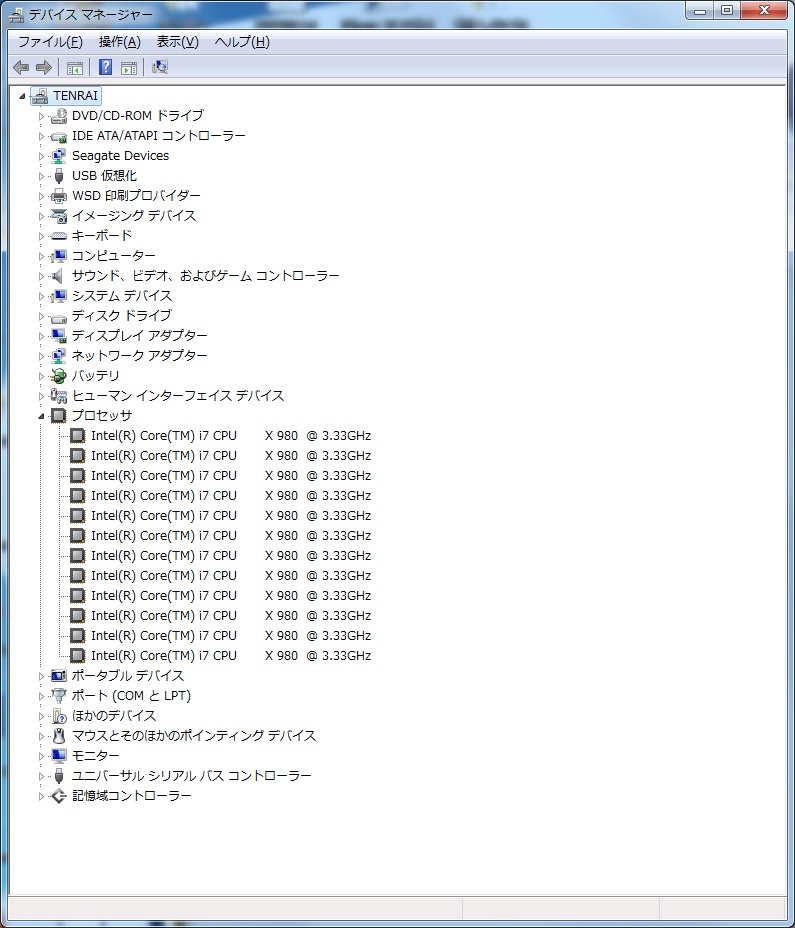The width and height of the screenshot is (795, 928).
Task: Expand the システム デバイス node
Action: pyautogui.click(x=41, y=296)
